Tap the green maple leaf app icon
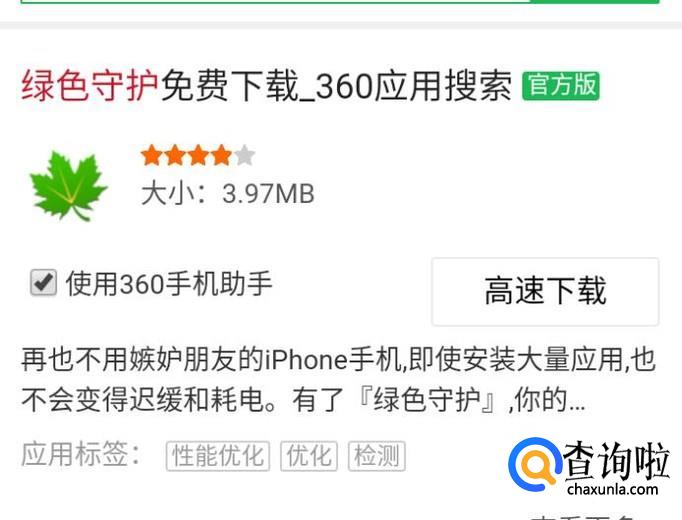The height and width of the screenshot is (520, 682). (68, 186)
